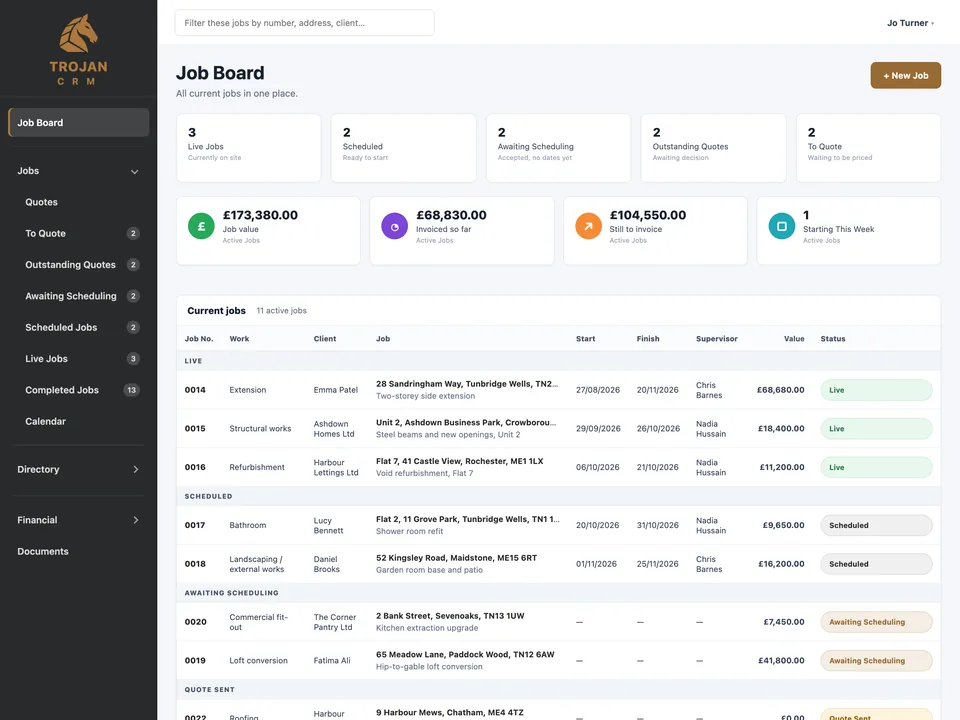The width and height of the screenshot is (960, 720).
Task: Click the + New Job button
Action: [x=906, y=75]
